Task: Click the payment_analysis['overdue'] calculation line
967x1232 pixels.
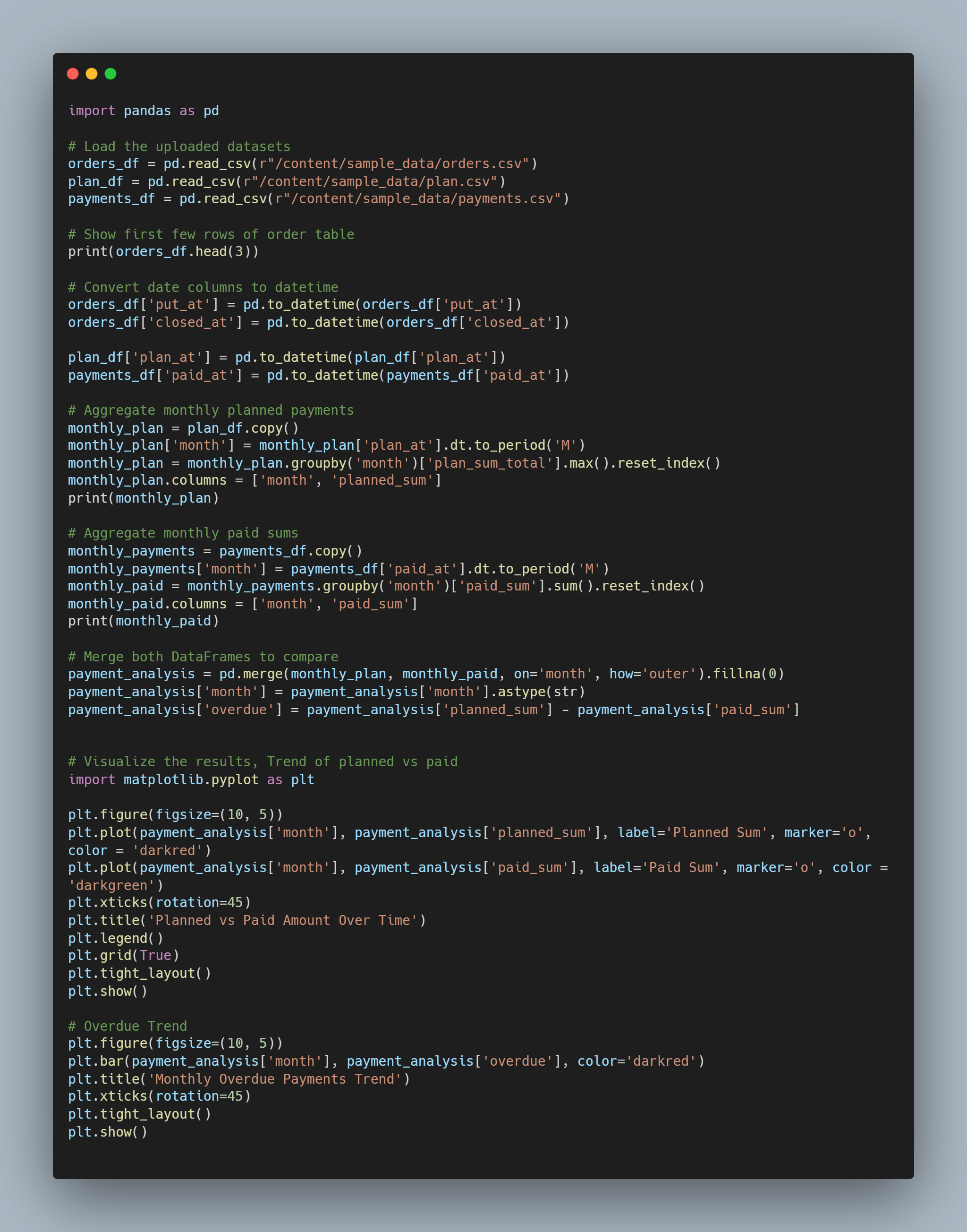Action: click(x=434, y=710)
